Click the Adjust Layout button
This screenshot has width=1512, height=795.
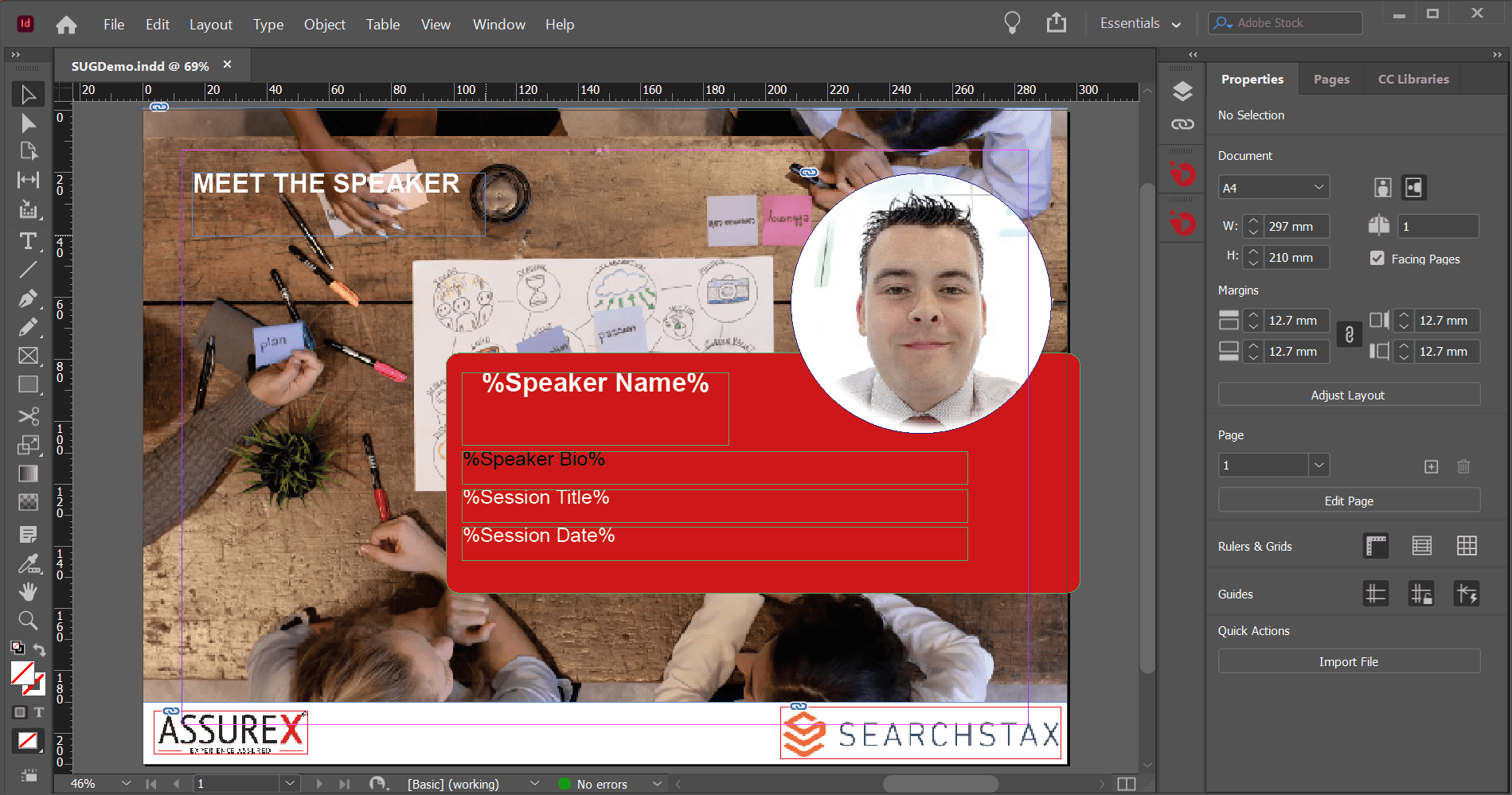[1348, 395]
